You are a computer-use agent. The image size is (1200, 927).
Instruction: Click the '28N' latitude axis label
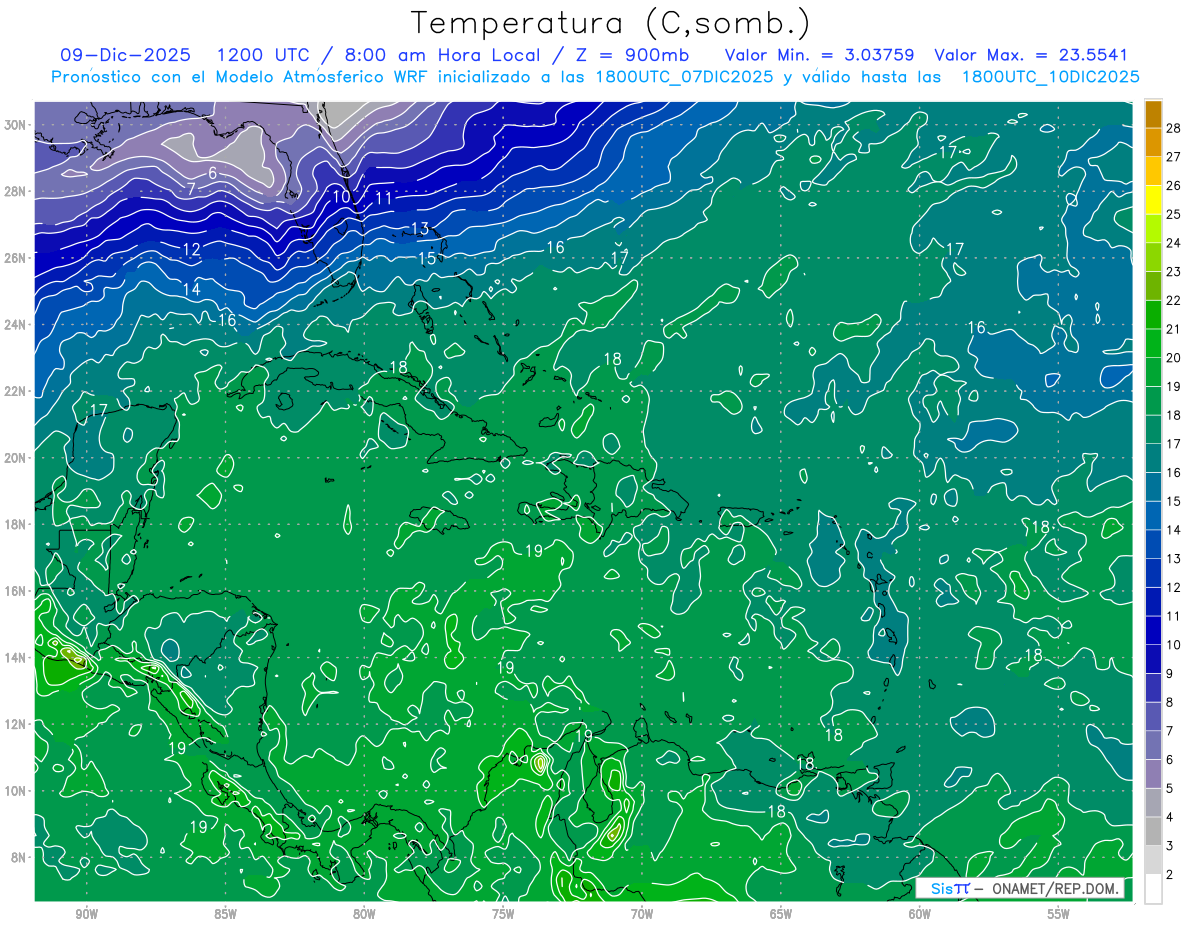16,191
